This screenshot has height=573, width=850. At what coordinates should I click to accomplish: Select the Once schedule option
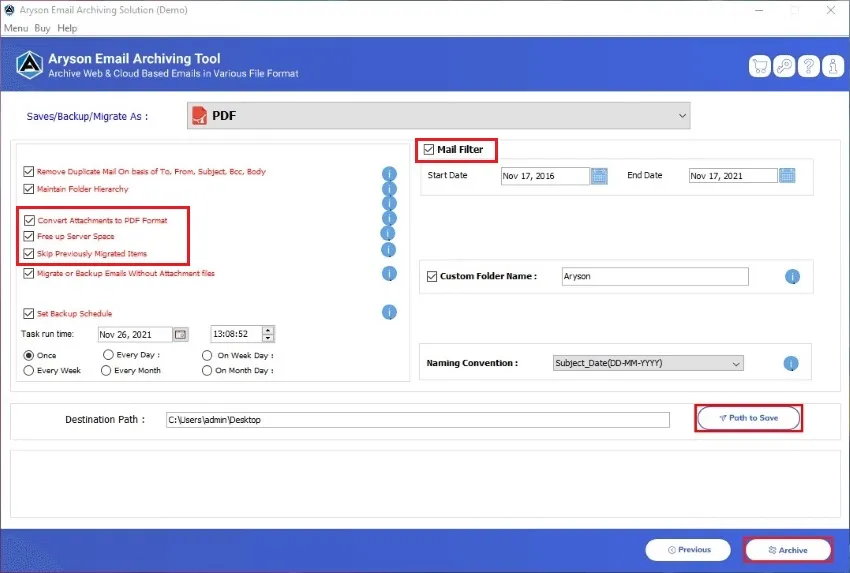point(29,355)
